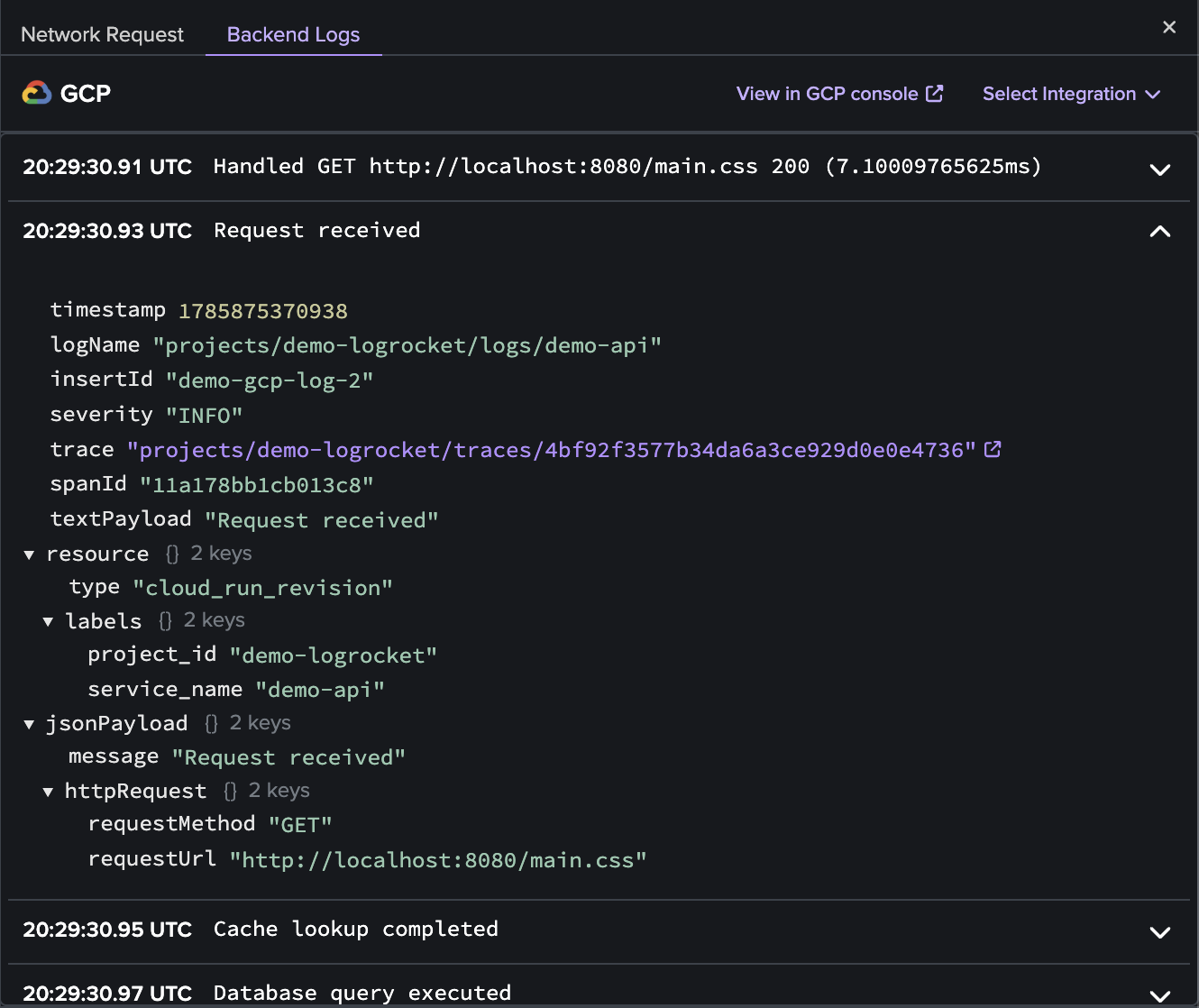The height and width of the screenshot is (1008, 1199).
Task: Click the requestUrl value http://localhost:8080/main.css
Action: [438, 860]
